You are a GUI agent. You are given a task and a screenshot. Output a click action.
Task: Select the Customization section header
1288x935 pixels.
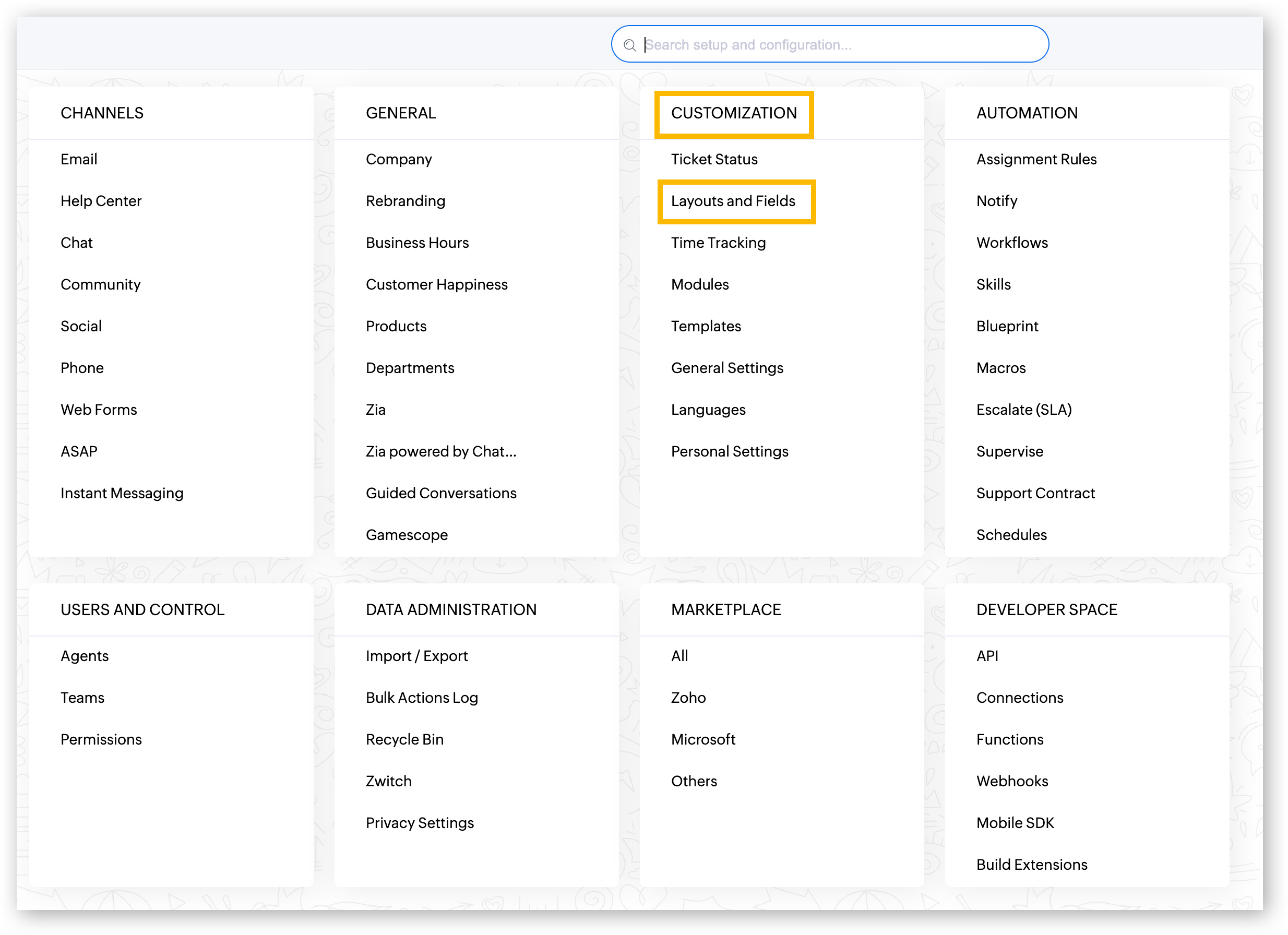point(734,113)
